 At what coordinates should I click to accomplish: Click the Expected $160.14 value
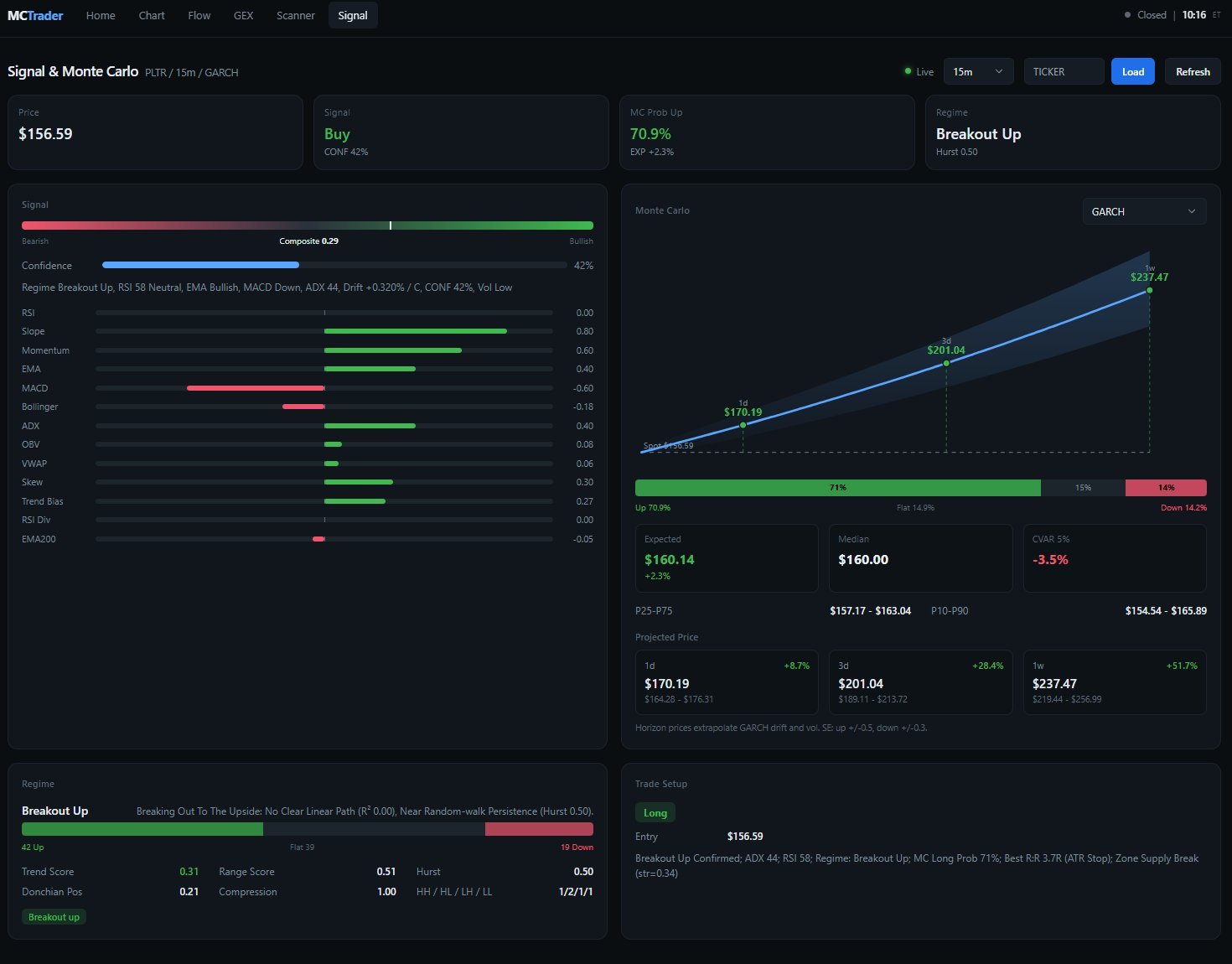pos(670,559)
